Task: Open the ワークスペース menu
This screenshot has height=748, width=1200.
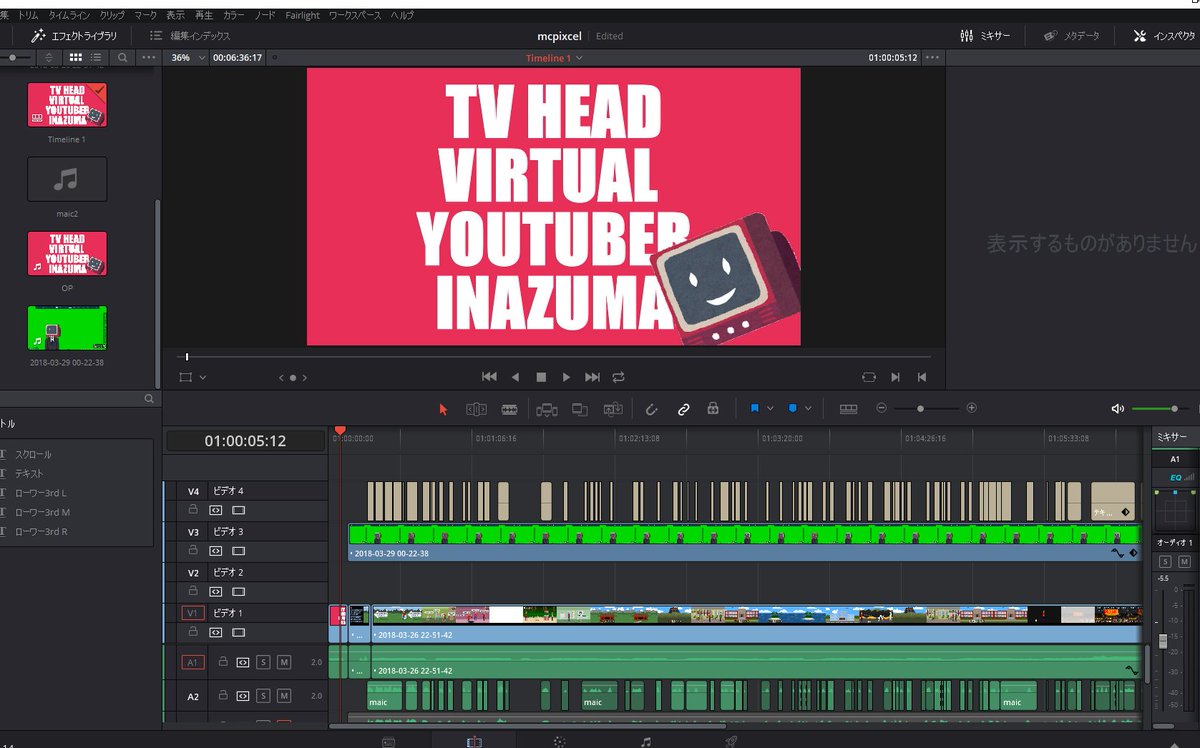Action: point(356,16)
